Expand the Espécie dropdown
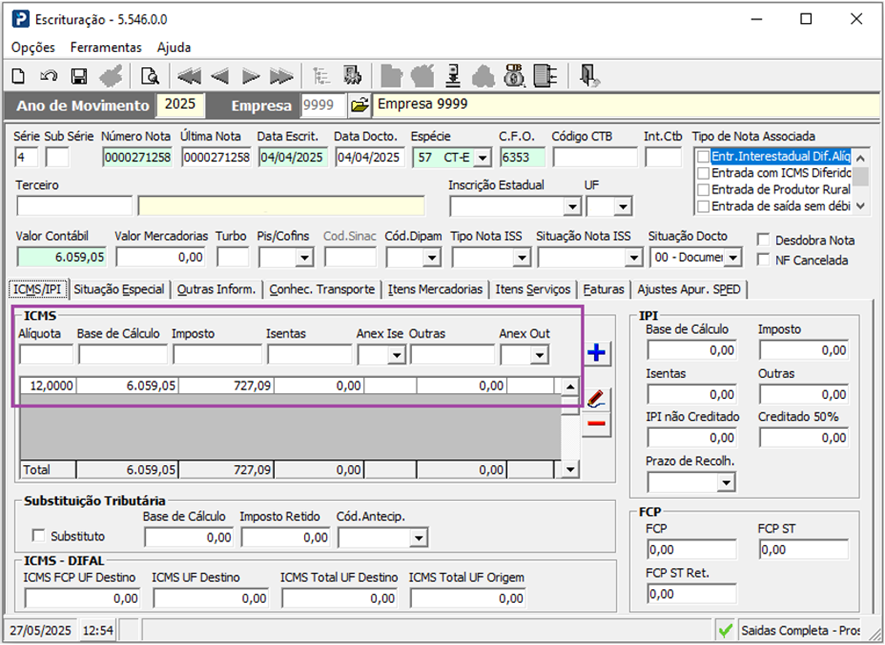 point(481,157)
